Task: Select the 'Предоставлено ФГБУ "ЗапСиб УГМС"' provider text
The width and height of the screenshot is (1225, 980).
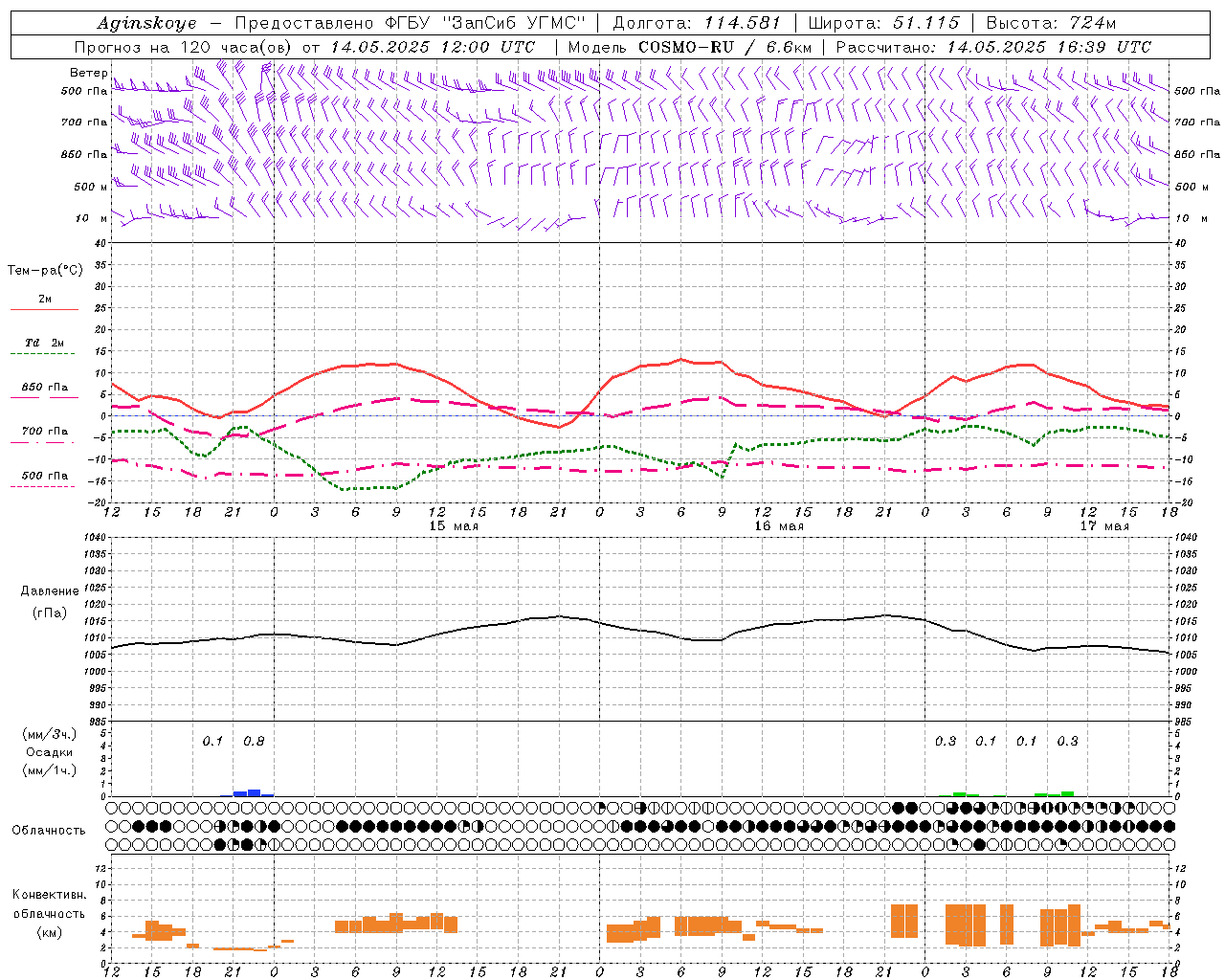Action: pos(410,23)
